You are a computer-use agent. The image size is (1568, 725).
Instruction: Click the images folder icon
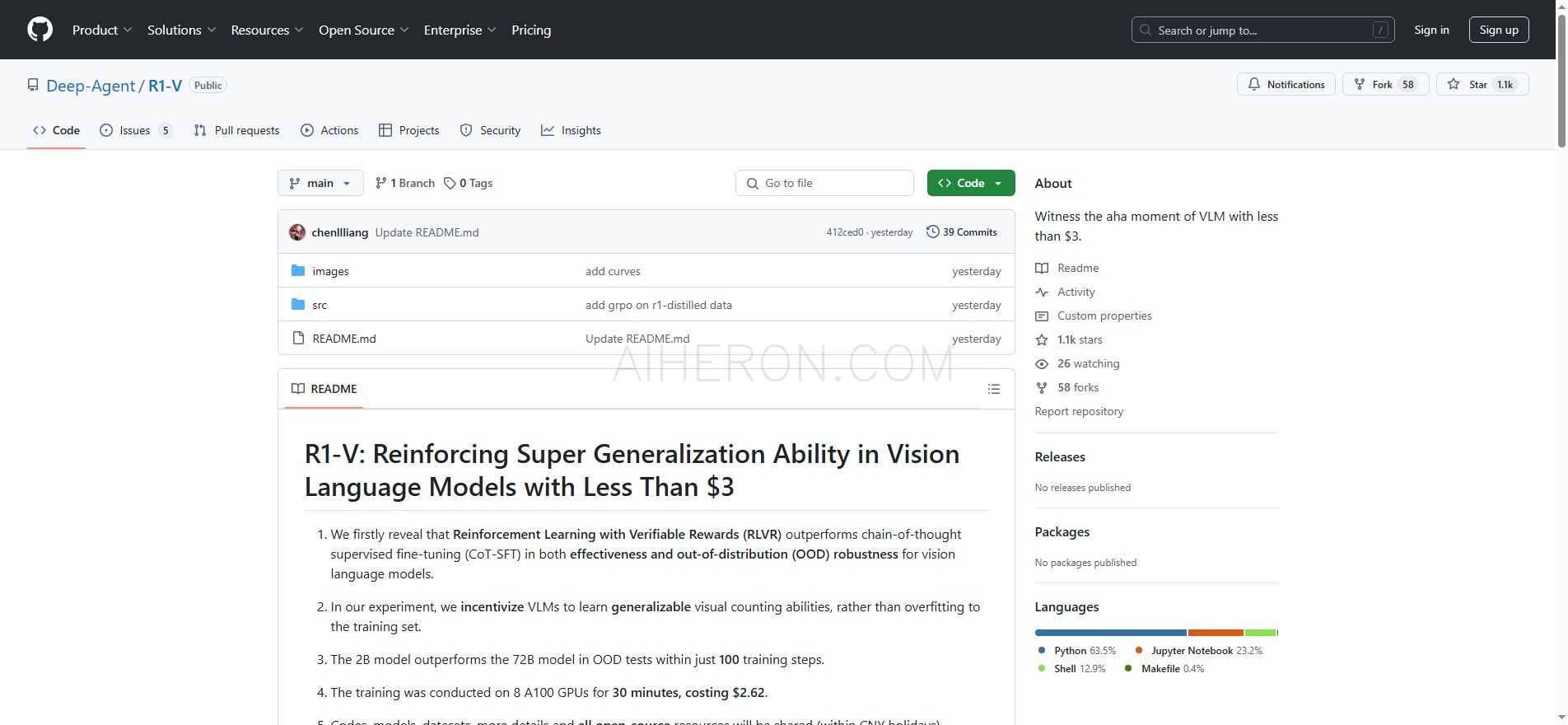point(298,271)
